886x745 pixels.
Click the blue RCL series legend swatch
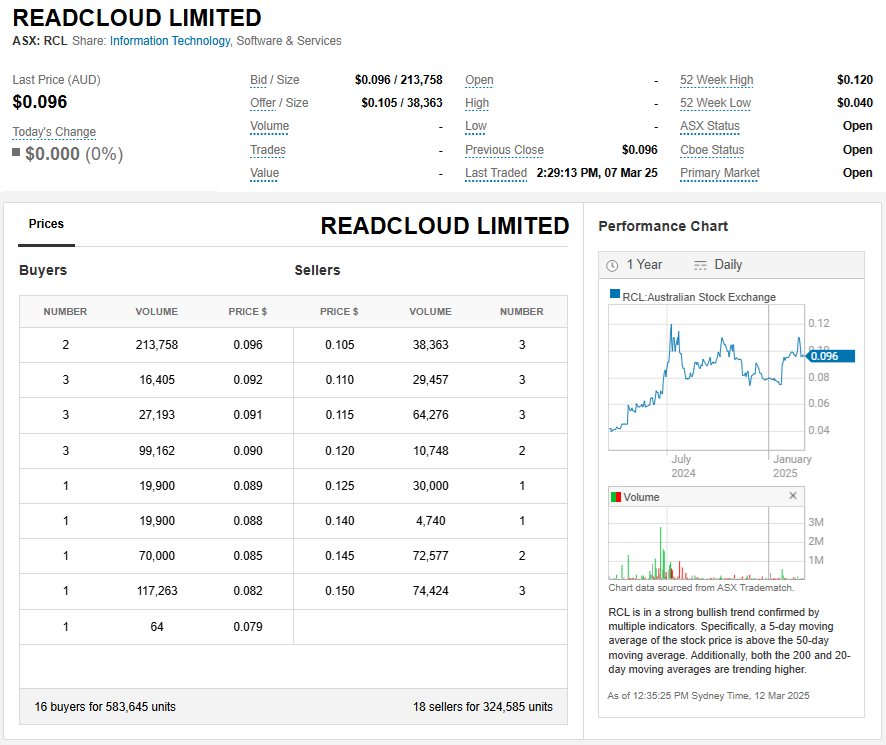[x=615, y=296]
